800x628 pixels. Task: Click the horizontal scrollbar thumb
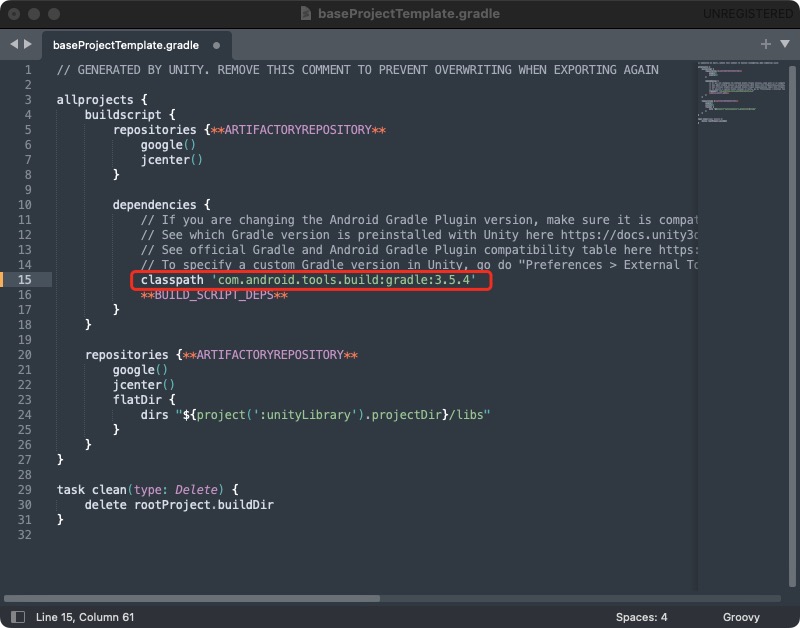point(192,598)
